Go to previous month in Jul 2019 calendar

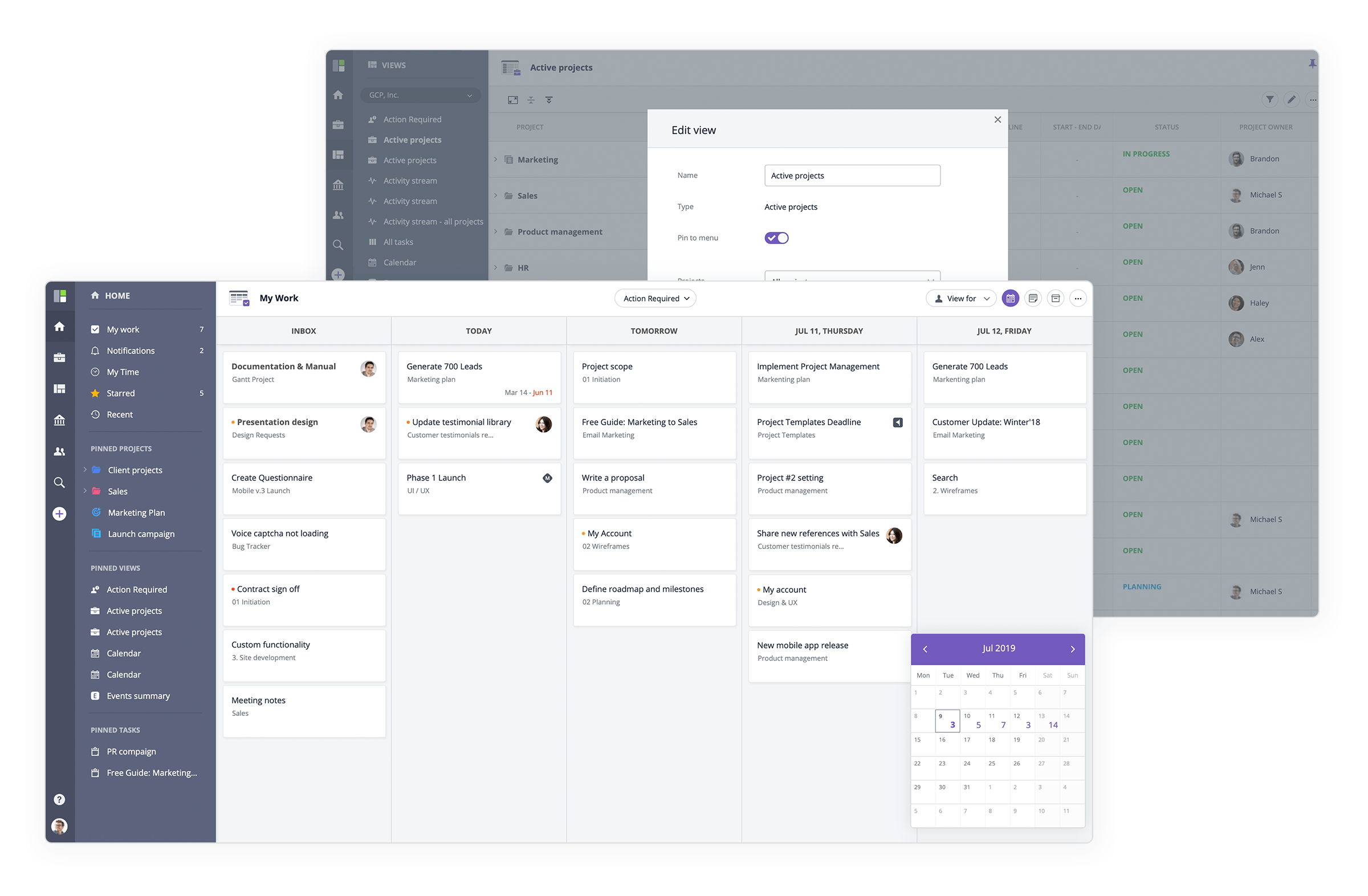925,649
